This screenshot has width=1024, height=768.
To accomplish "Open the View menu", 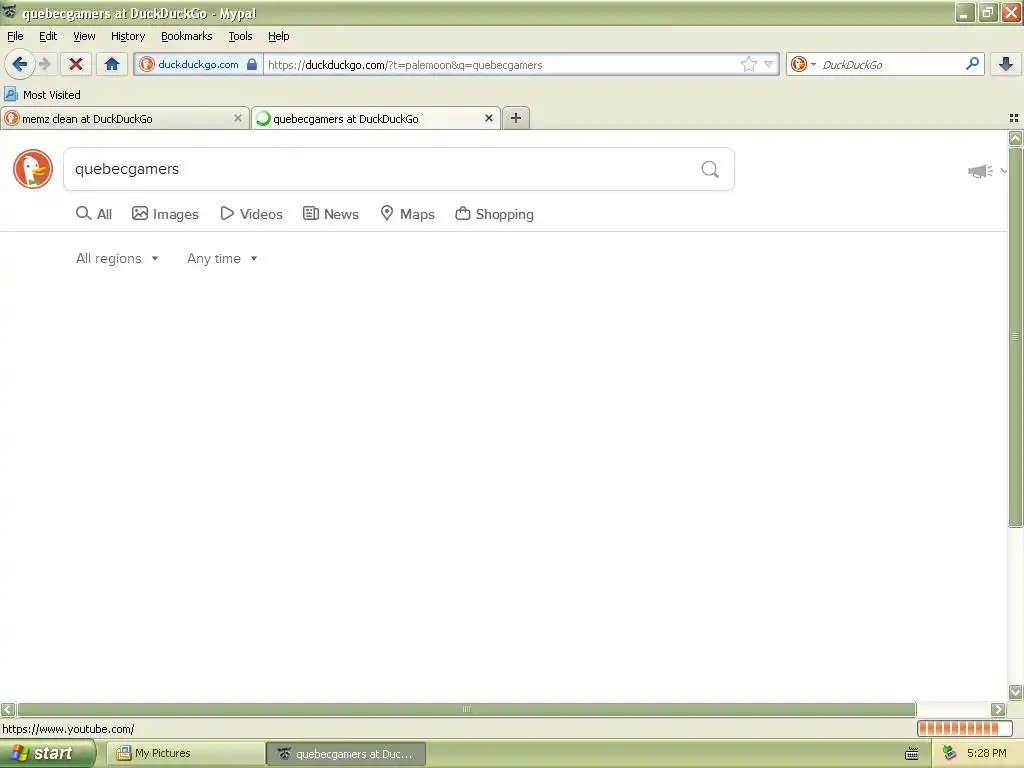I will [84, 36].
